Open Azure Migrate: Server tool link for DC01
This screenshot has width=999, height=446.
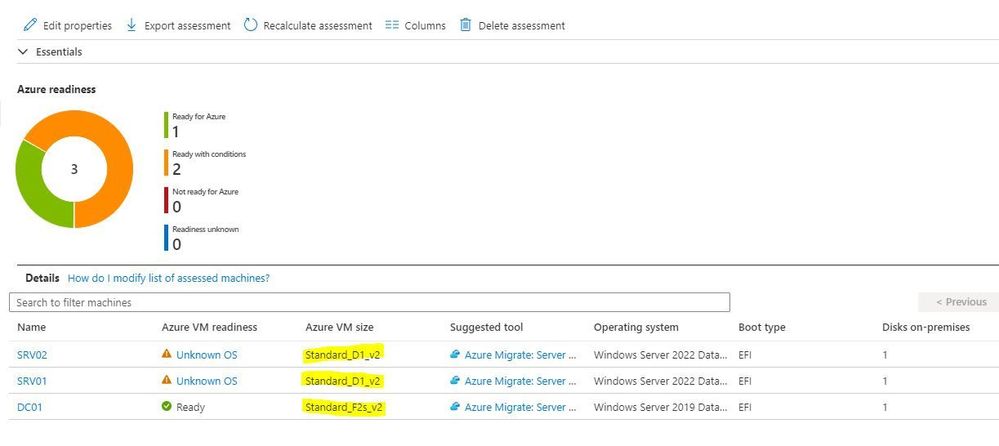[x=521, y=407]
